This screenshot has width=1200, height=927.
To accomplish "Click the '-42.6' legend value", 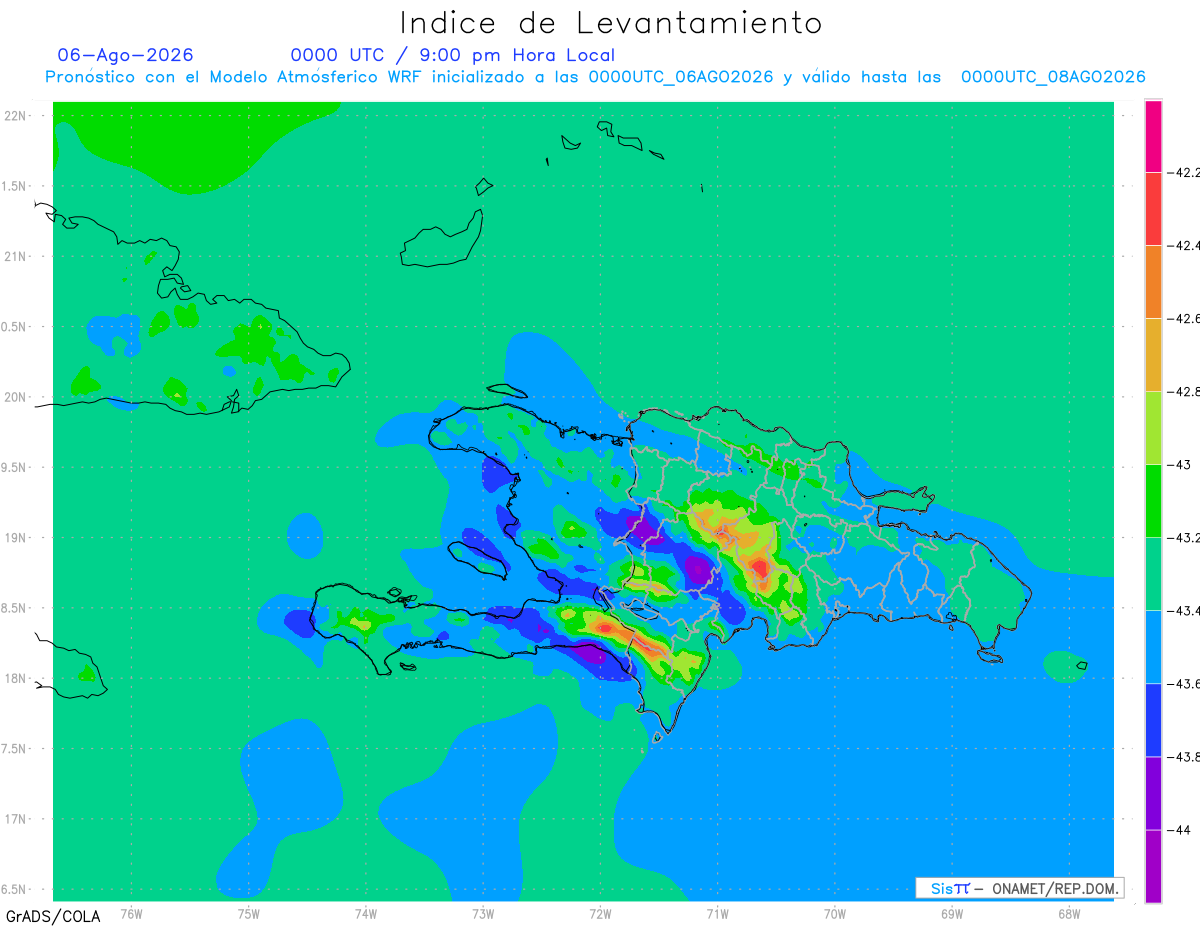I will [1184, 319].
